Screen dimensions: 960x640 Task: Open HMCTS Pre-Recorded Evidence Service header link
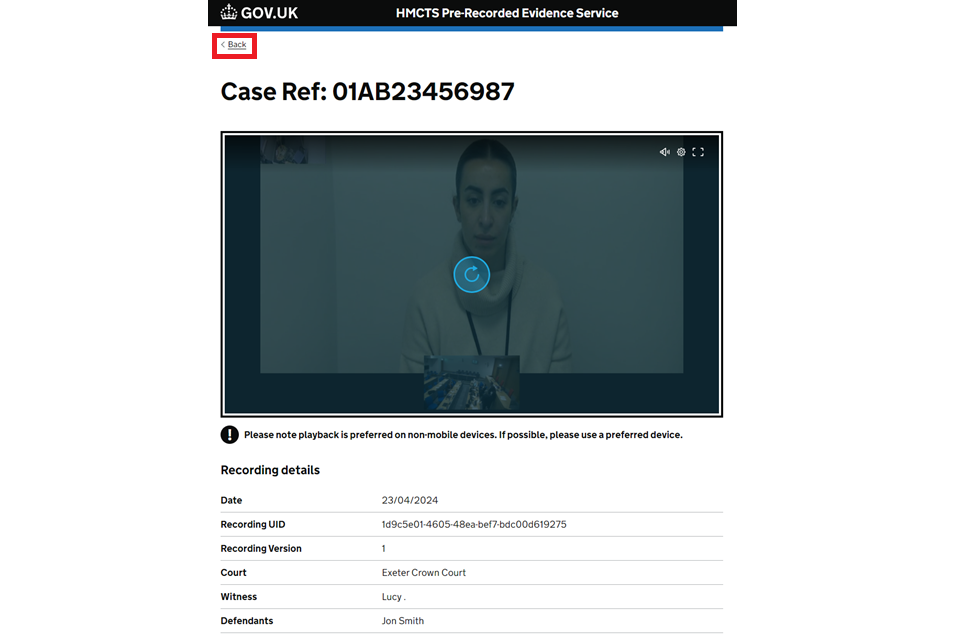[x=507, y=13]
